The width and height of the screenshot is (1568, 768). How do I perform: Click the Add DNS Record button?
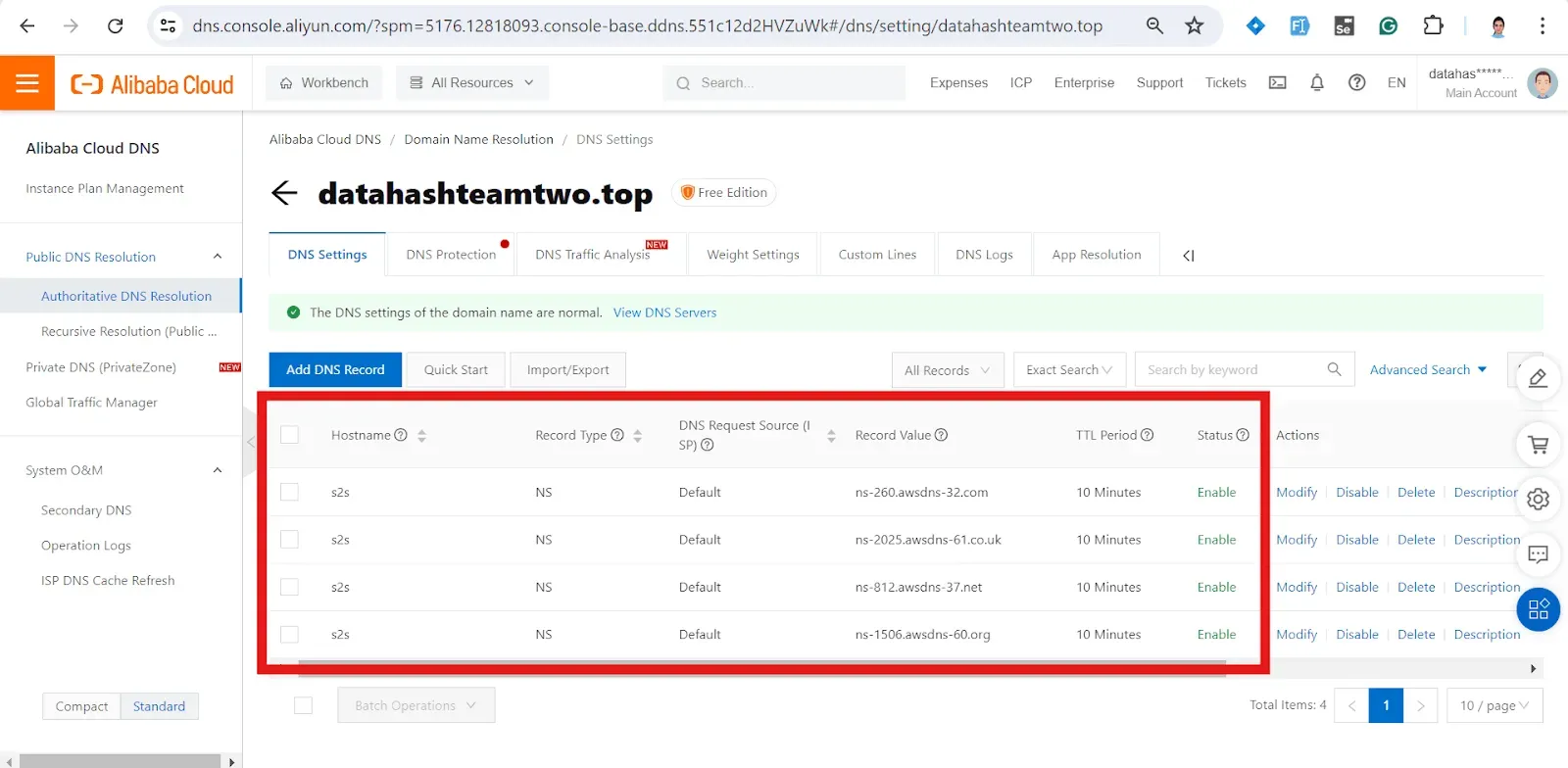tap(335, 369)
